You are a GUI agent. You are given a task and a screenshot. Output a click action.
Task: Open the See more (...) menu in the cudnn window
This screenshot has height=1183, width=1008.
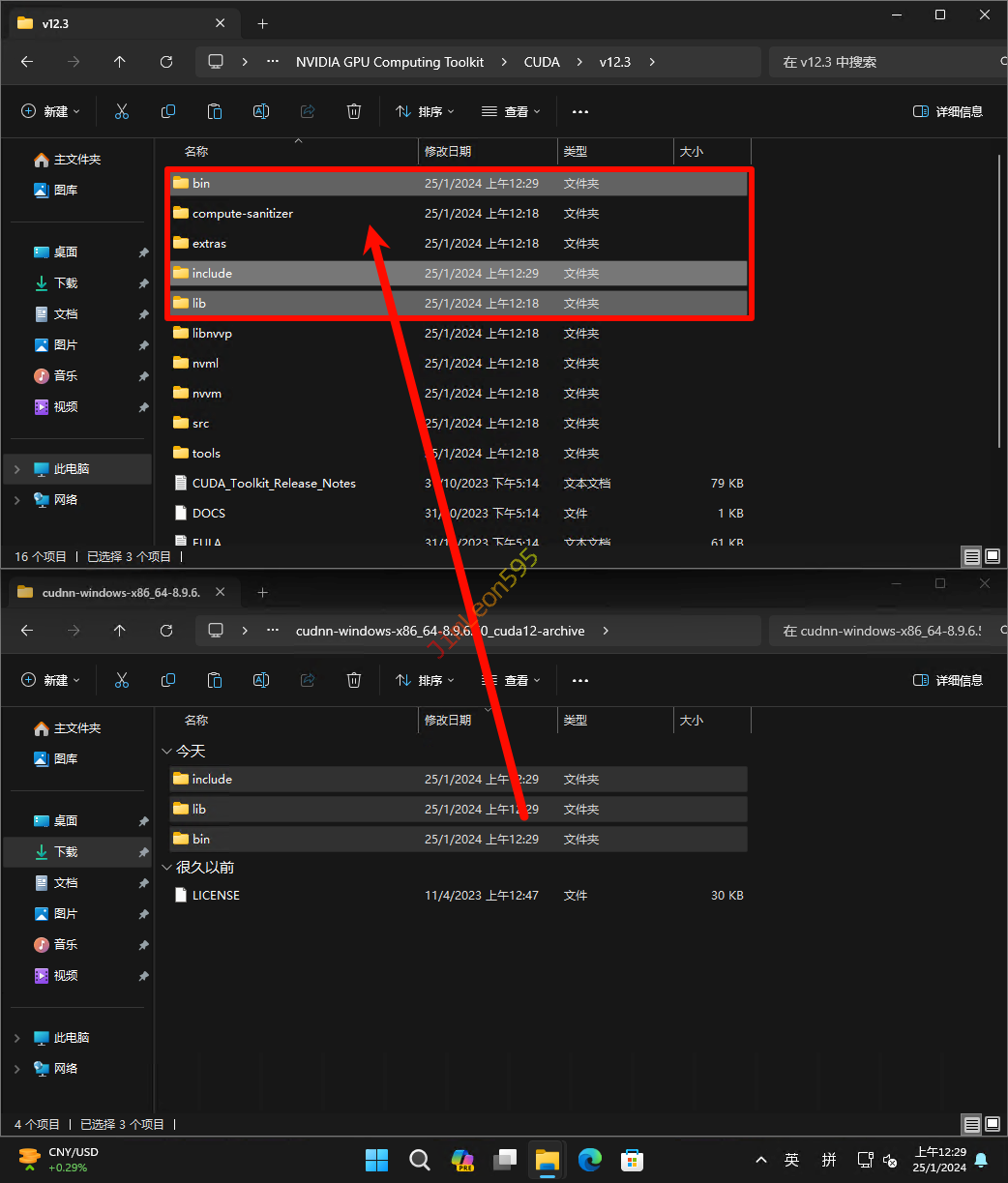[x=580, y=680]
